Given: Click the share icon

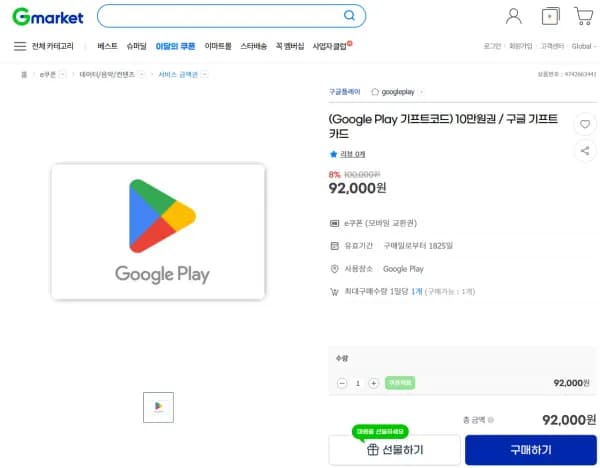Looking at the screenshot, I should [585, 151].
